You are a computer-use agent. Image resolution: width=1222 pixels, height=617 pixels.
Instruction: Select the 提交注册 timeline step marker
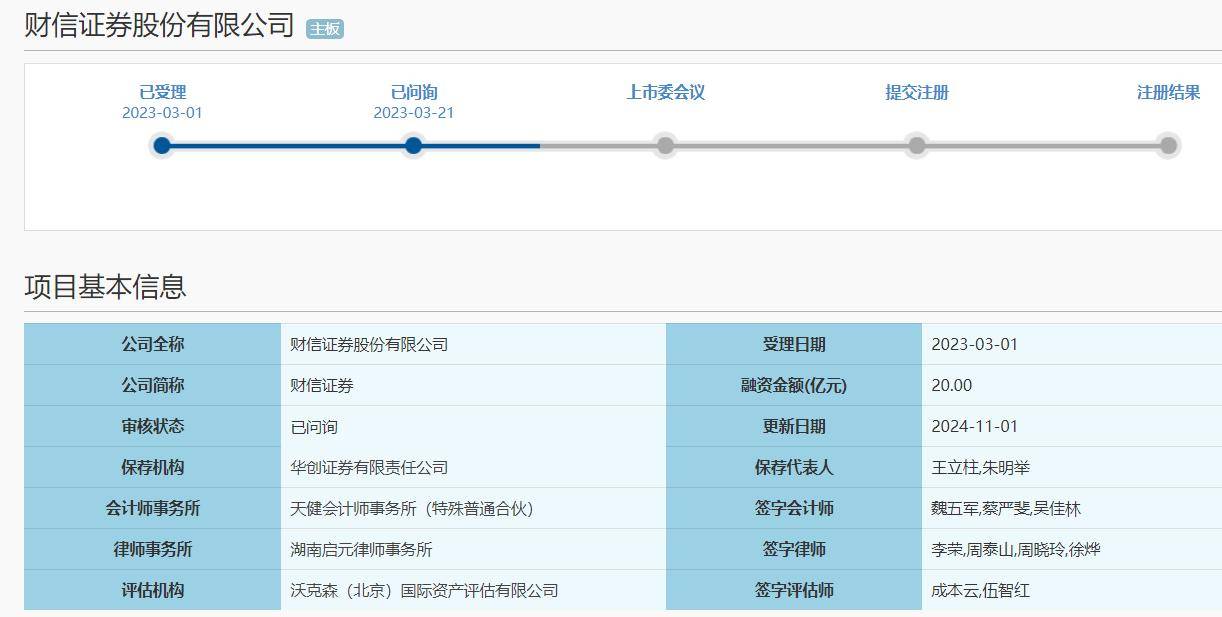pos(917,146)
